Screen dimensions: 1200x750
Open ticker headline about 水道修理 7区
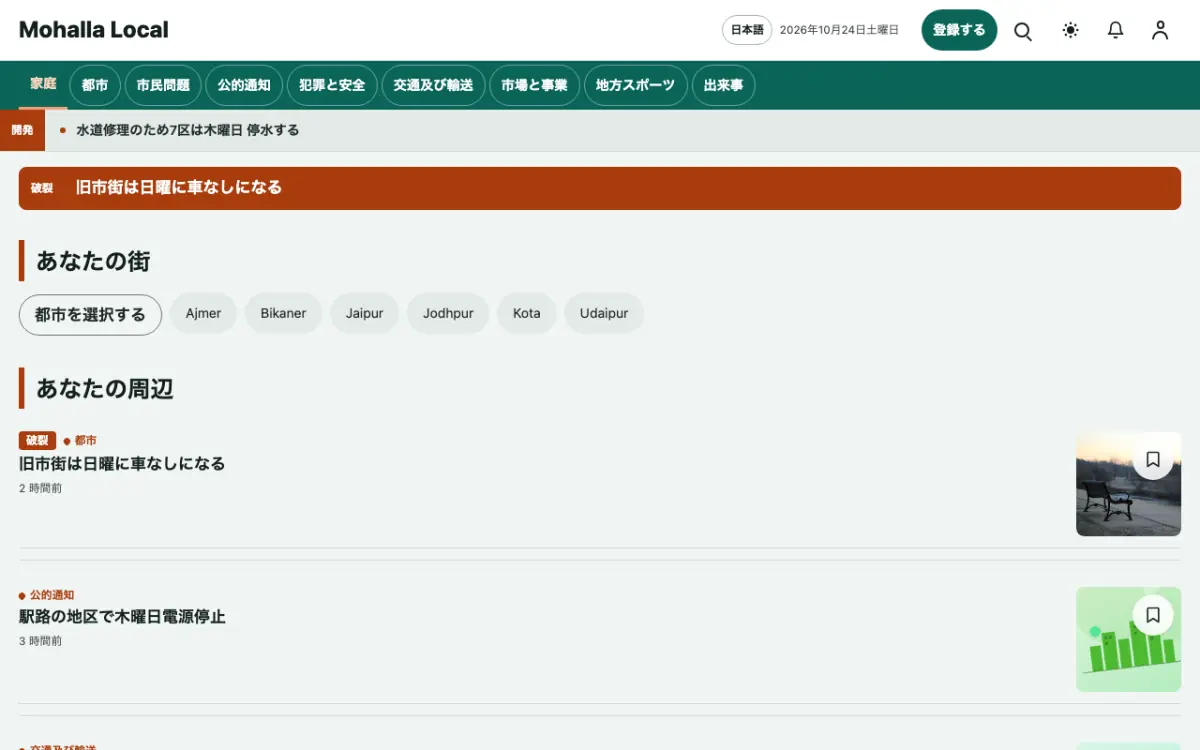pyautogui.click(x=187, y=130)
